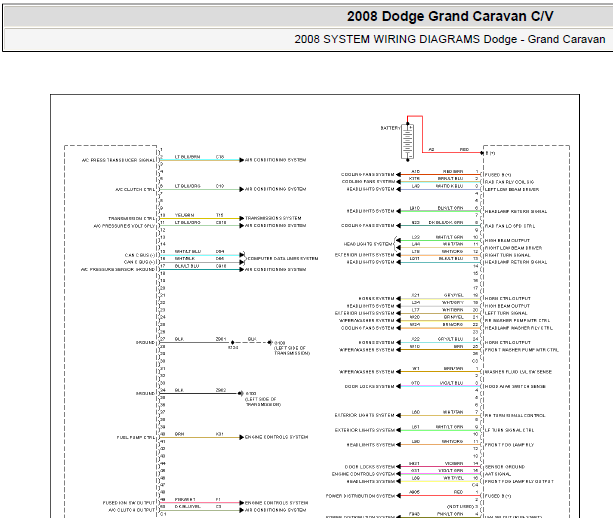The height and width of the screenshot is (518, 613).
Task: Click the 'GRY/YEL' wire color label
Action: click(453, 295)
